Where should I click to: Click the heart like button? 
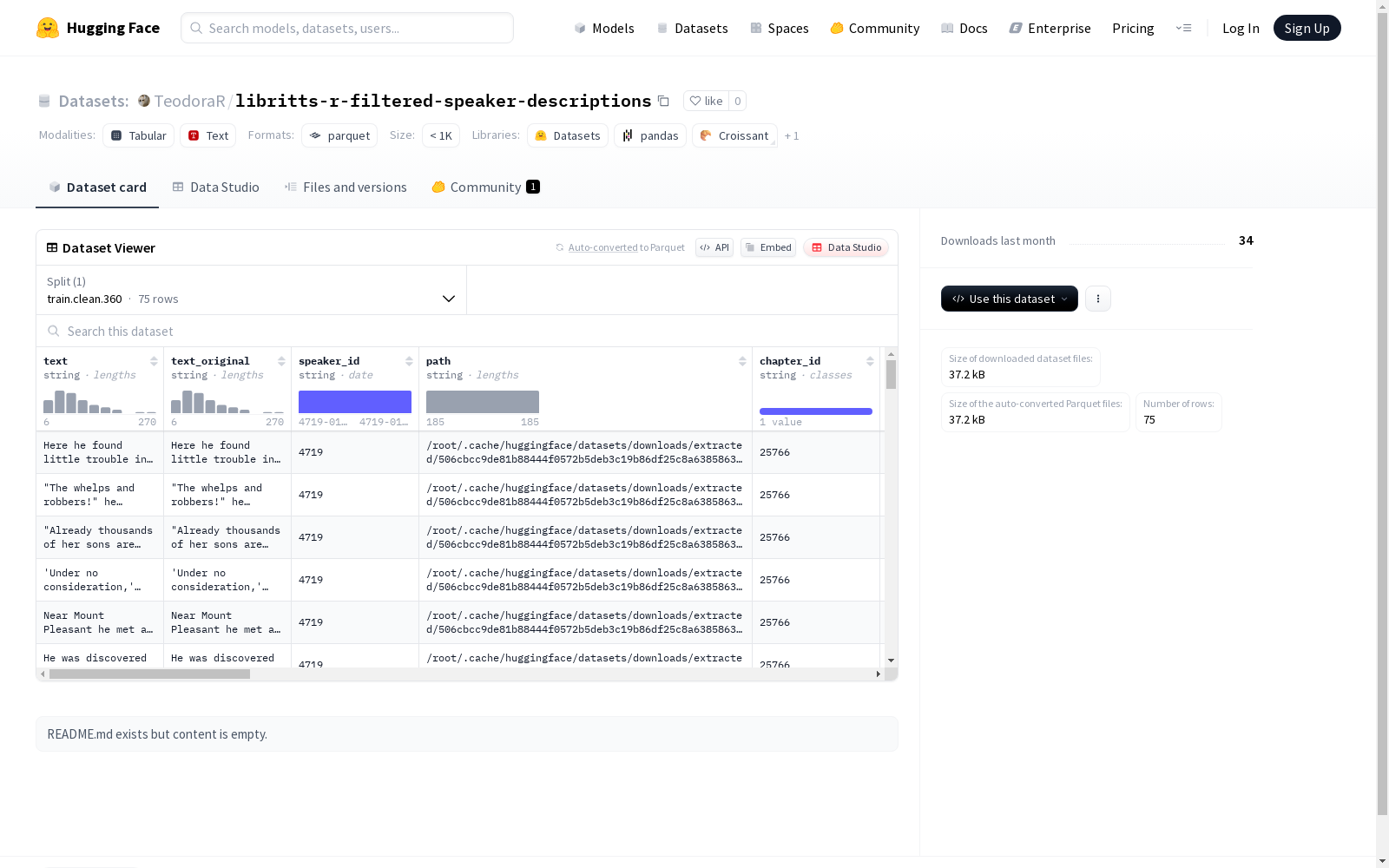[x=706, y=101]
